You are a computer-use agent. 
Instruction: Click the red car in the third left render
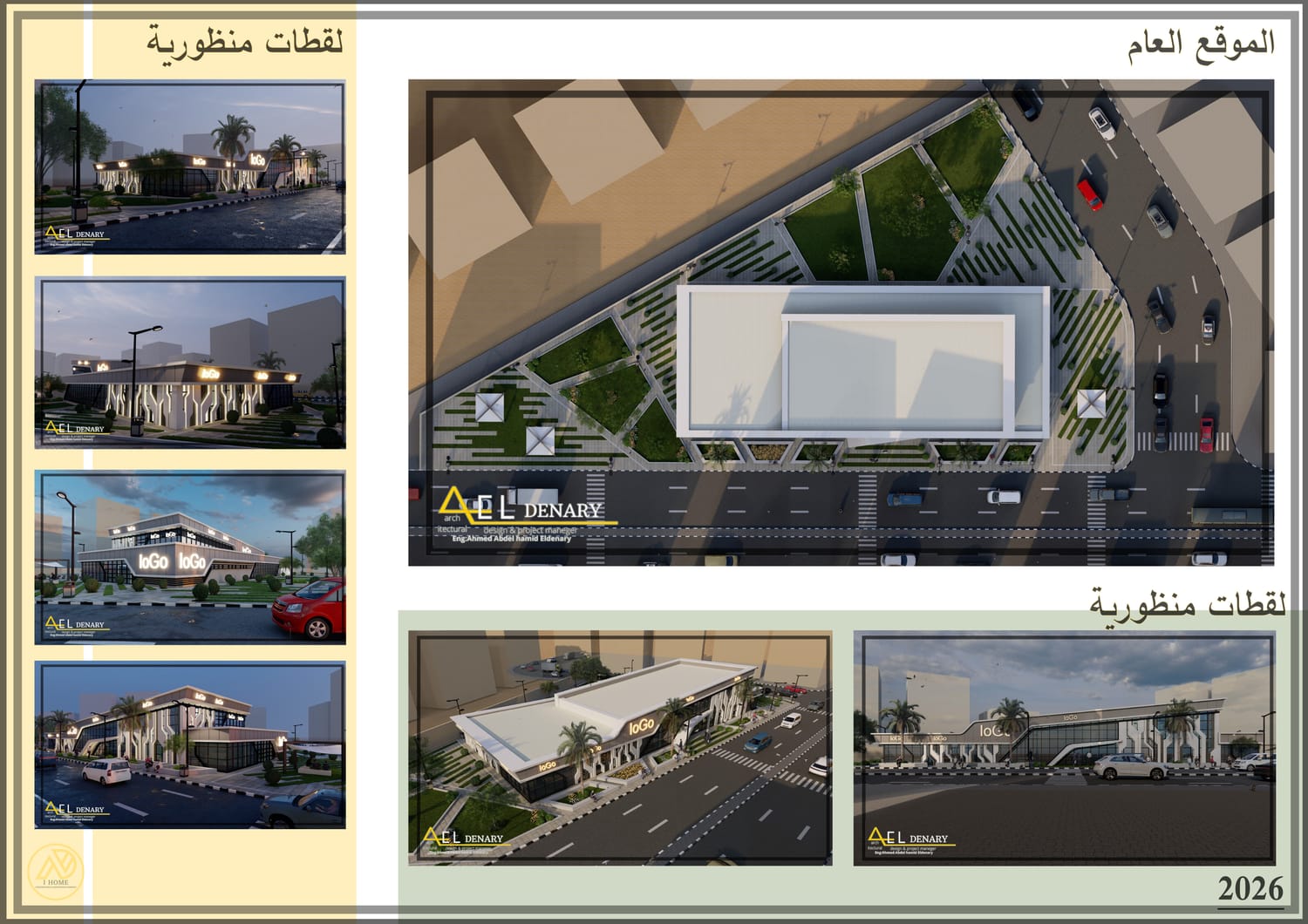click(310, 608)
